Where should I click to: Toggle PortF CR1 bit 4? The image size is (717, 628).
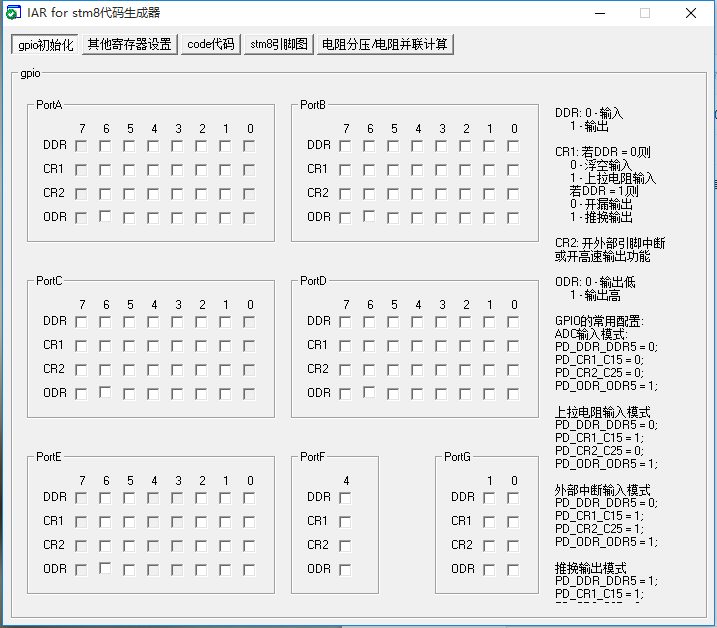345,522
